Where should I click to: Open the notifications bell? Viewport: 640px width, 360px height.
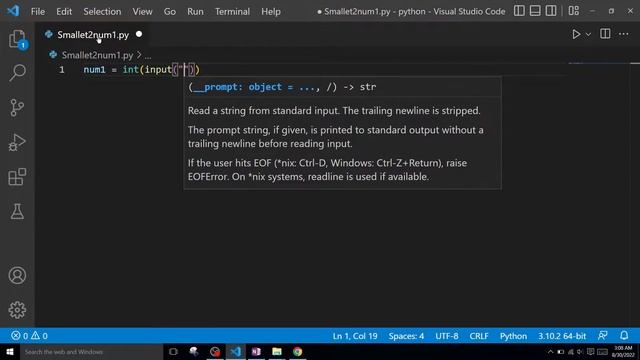tap(624, 336)
